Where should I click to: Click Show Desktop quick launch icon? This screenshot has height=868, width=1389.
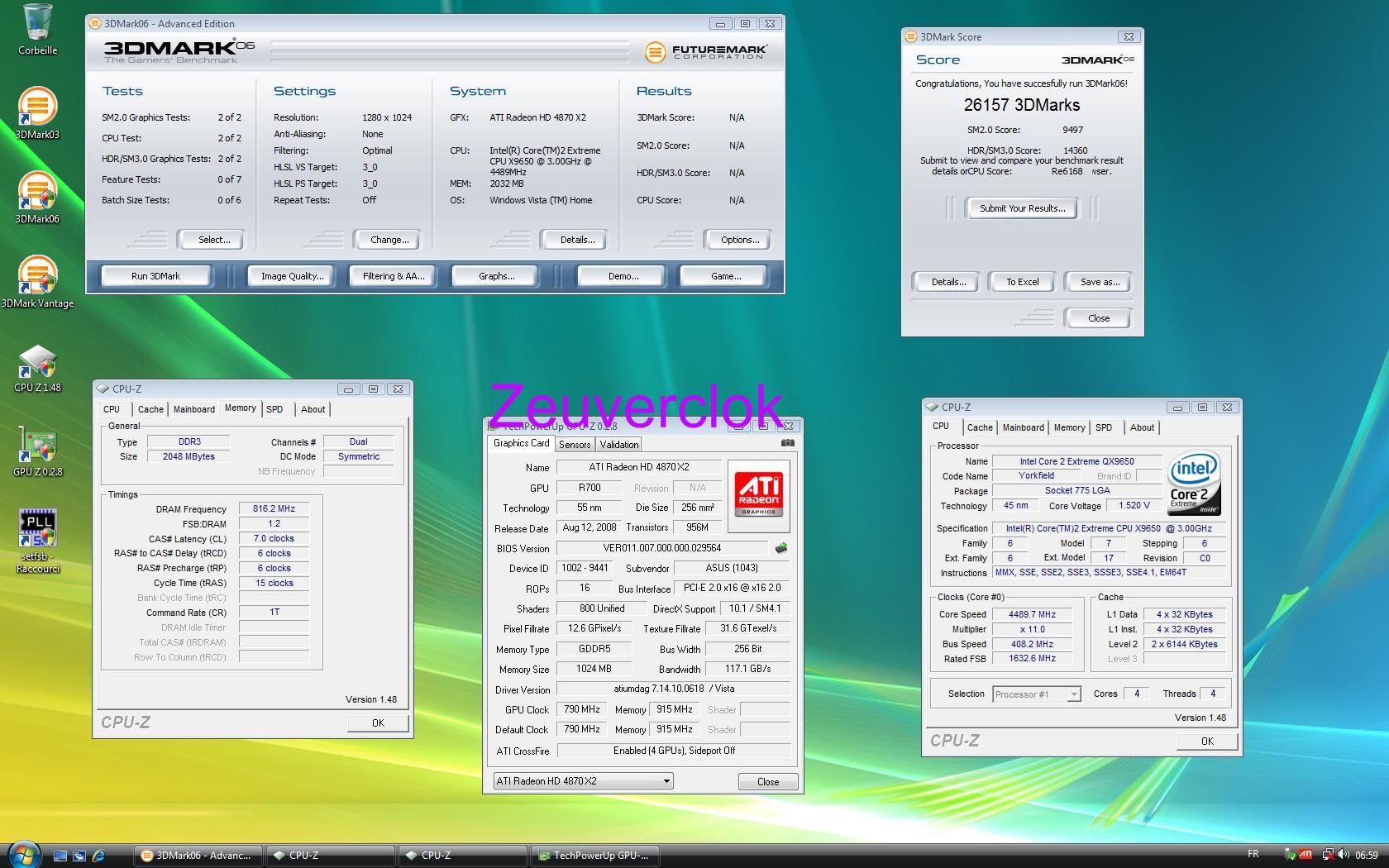tap(60, 856)
